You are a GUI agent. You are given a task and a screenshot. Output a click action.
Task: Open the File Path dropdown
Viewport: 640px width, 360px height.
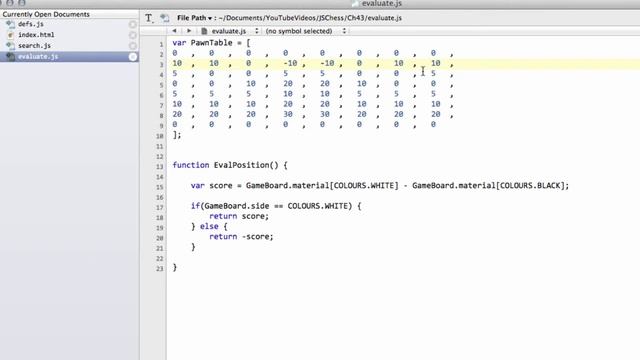click(x=194, y=18)
